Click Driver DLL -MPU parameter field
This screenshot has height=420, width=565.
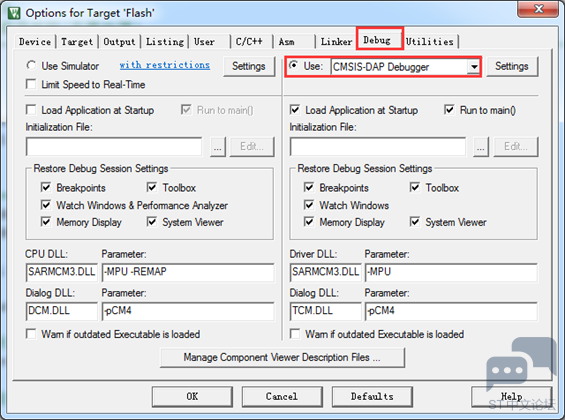click(x=451, y=272)
